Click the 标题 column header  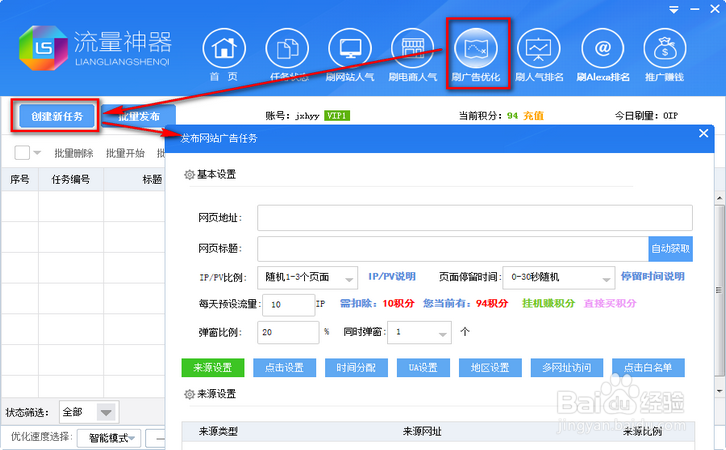152,180
